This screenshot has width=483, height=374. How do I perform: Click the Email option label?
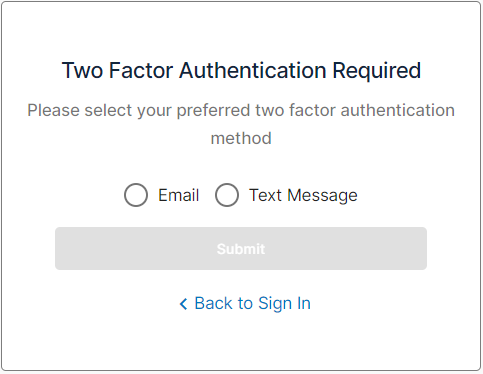pyautogui.click(x=178, y=195)
